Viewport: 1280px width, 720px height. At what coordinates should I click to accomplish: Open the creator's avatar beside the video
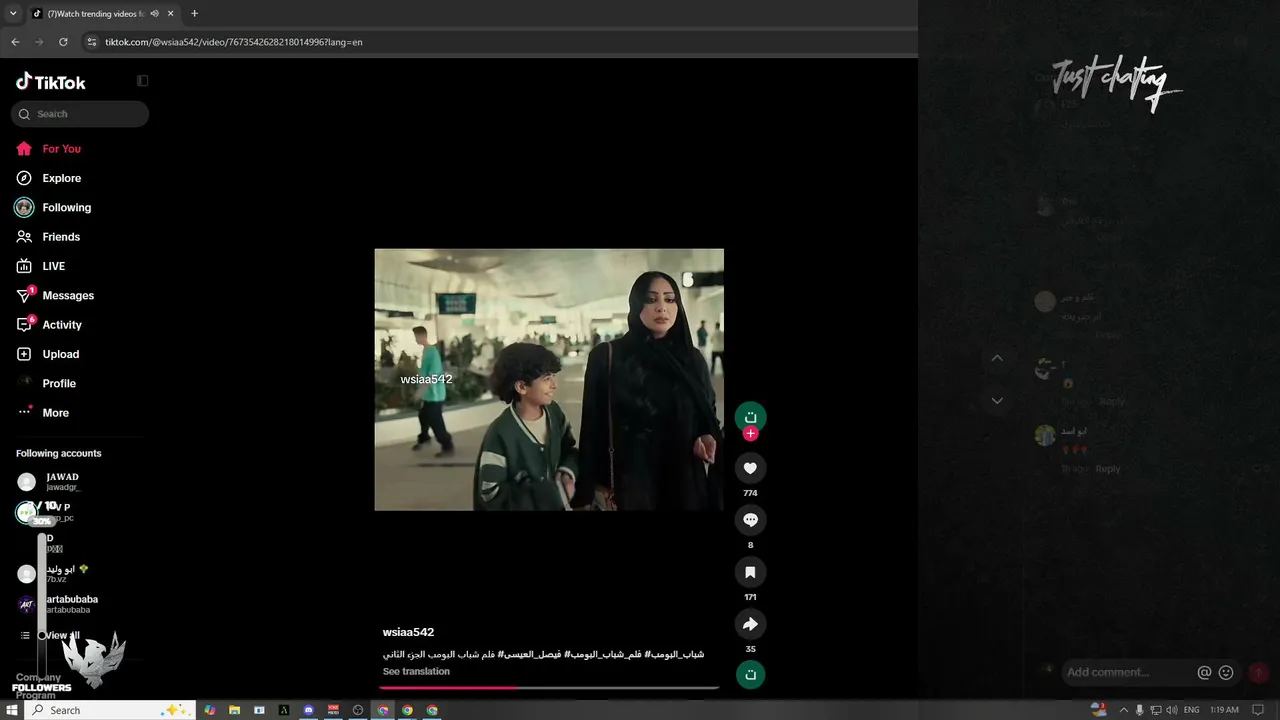pyautogui.click(x=750, y=415)
